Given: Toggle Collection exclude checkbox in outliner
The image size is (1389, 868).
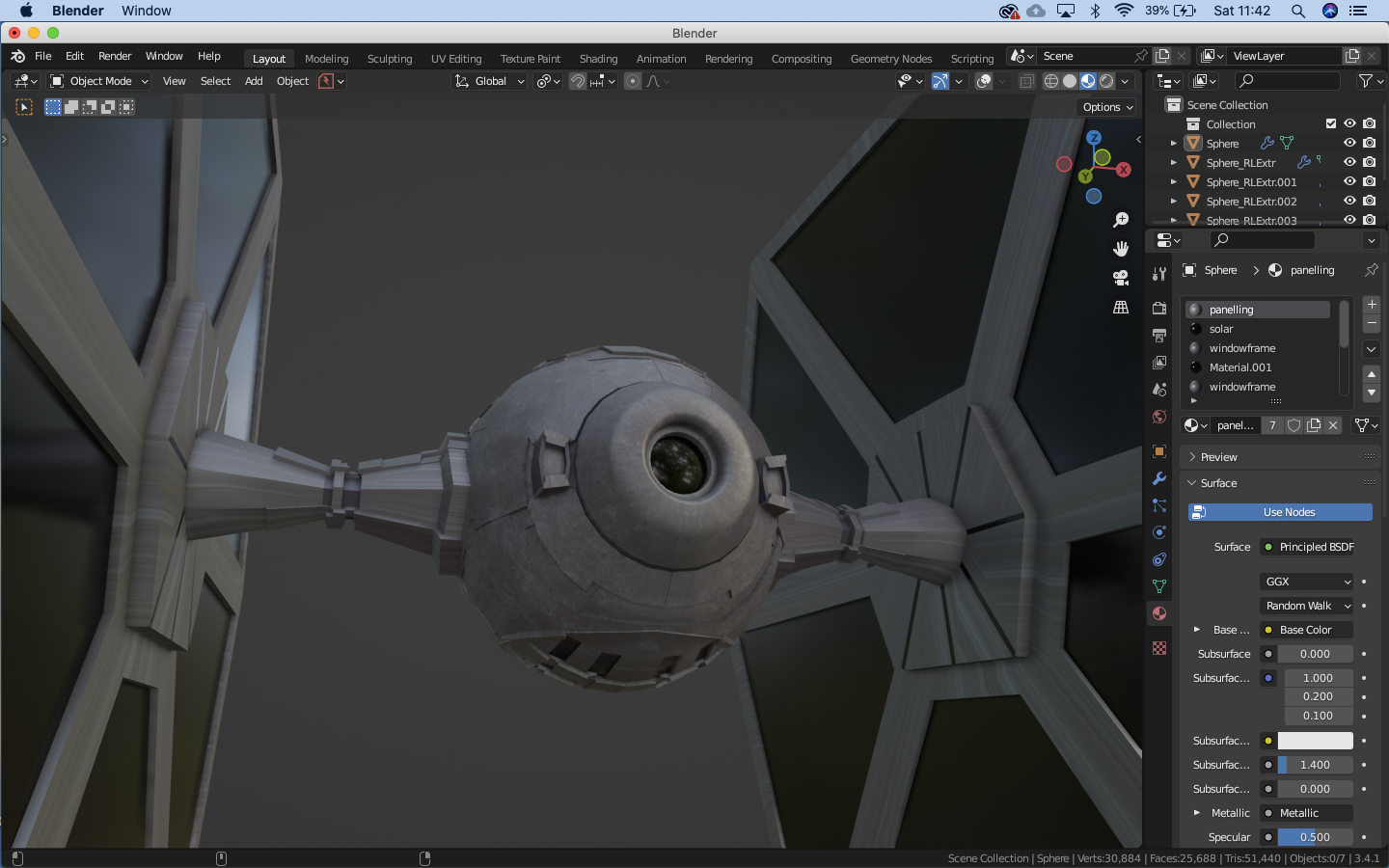Looking at the screenshot, I should [1331, 123].
